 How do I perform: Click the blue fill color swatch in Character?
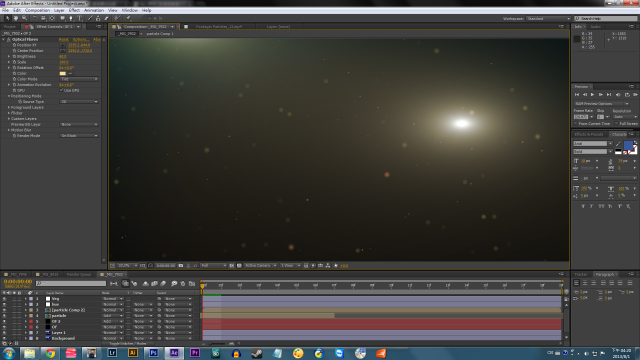[628, 145]
